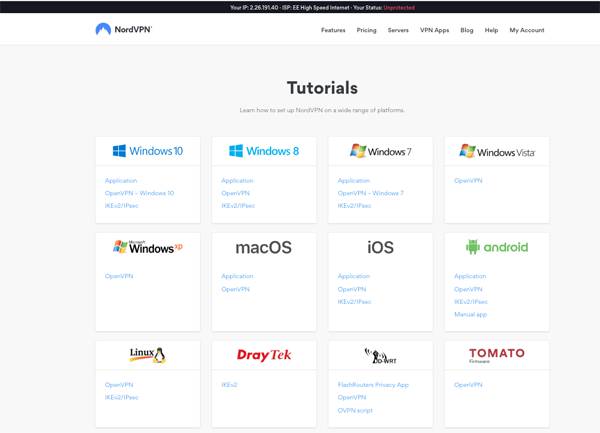Click the DrayTek logo

[x=264, y=355]
